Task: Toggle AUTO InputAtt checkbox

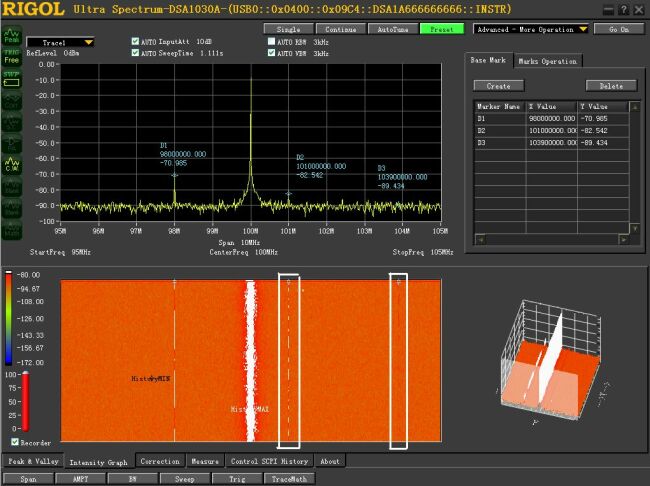Action: (137, 42)
